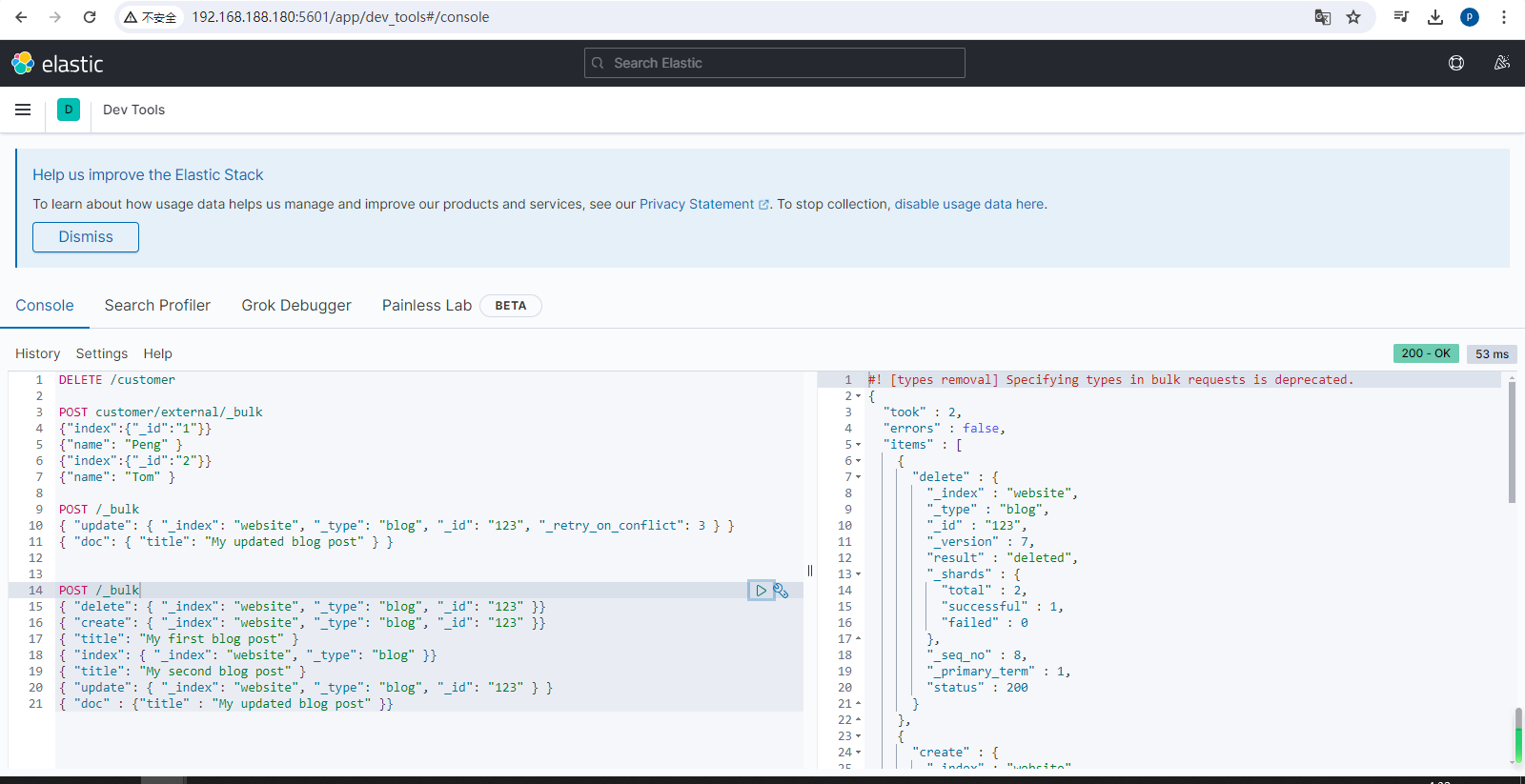
Task: Switch to the Console tab
Action: pyautogui.click(x=45, y=305)
